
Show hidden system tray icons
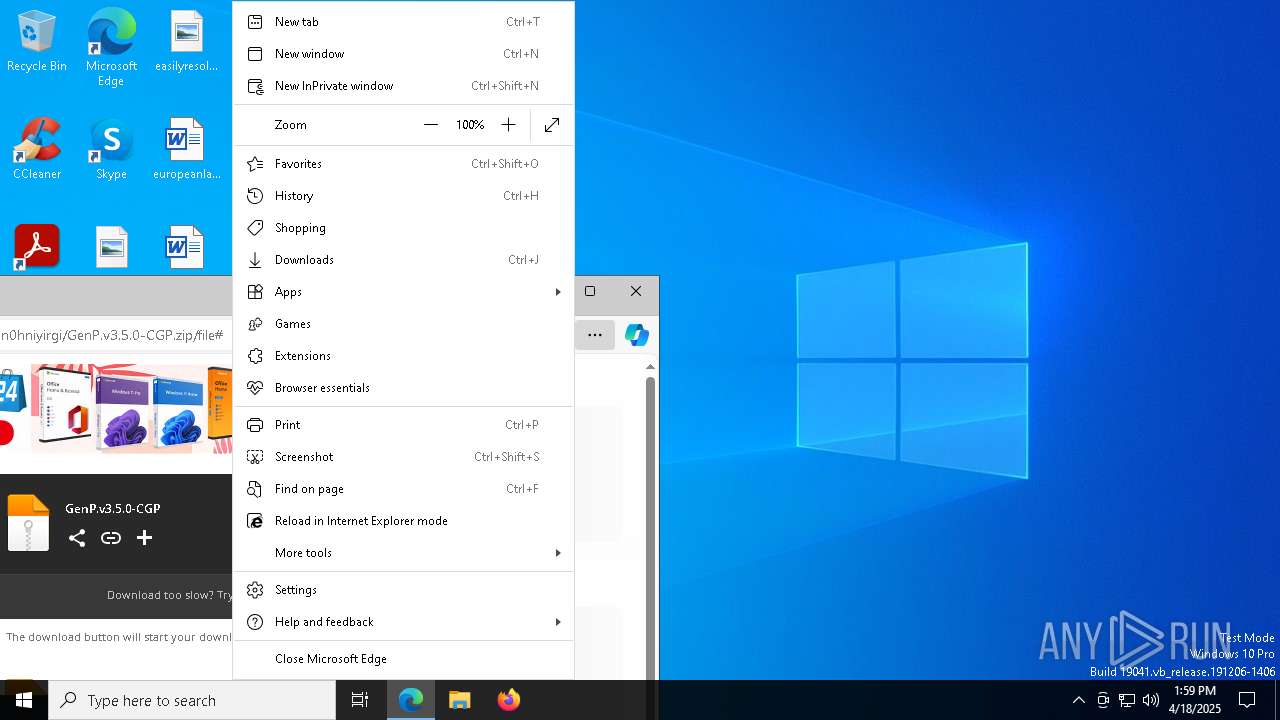pos(1078,700)
